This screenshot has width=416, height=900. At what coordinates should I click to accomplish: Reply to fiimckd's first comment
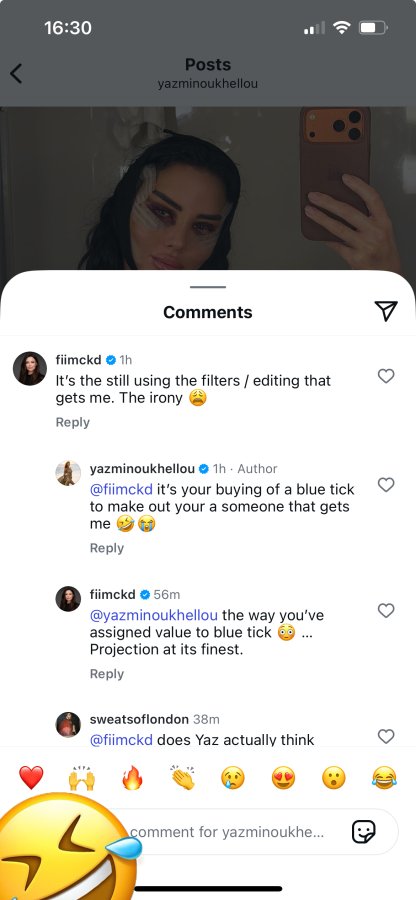pos(72,422)
